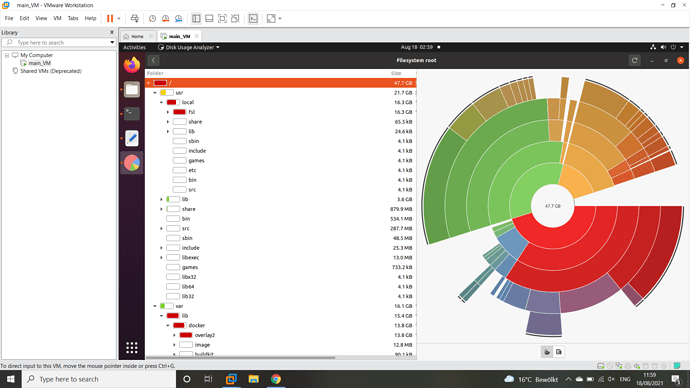This screenshot has width=690, height=388.
Task: Open the VMware View menu
Action: coord(41,18)
